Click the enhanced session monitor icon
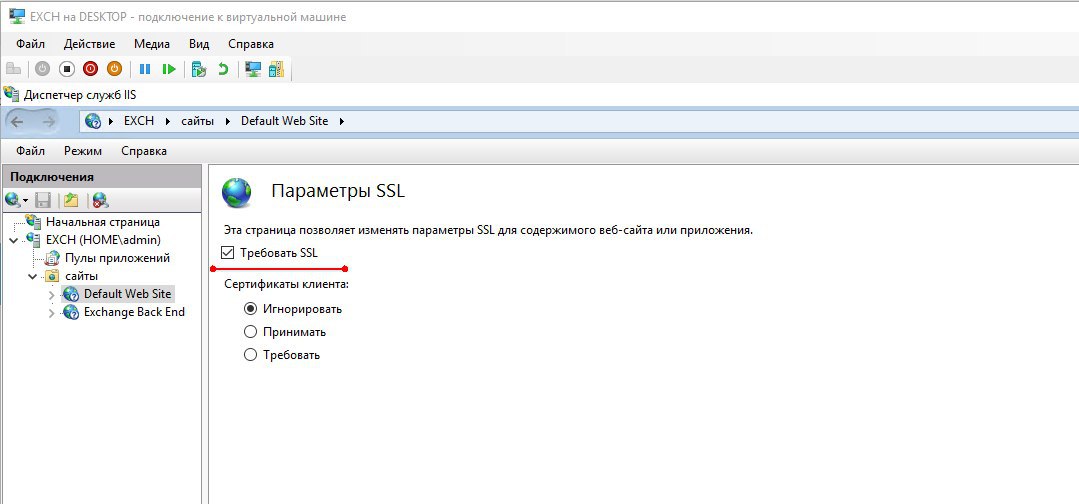The width and height of the screenshot is (1079, 504). [x=253, y=69]
